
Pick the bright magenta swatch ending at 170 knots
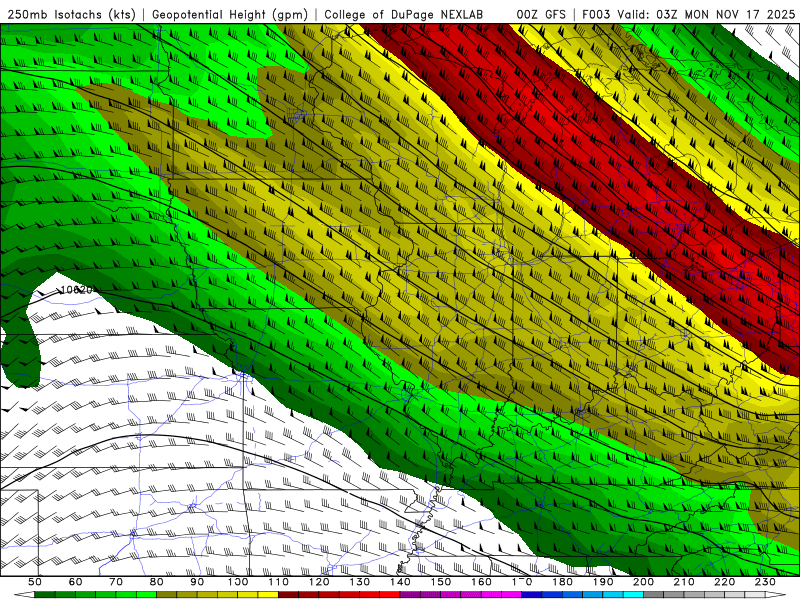pyautogui.click(x=511, y=594)
